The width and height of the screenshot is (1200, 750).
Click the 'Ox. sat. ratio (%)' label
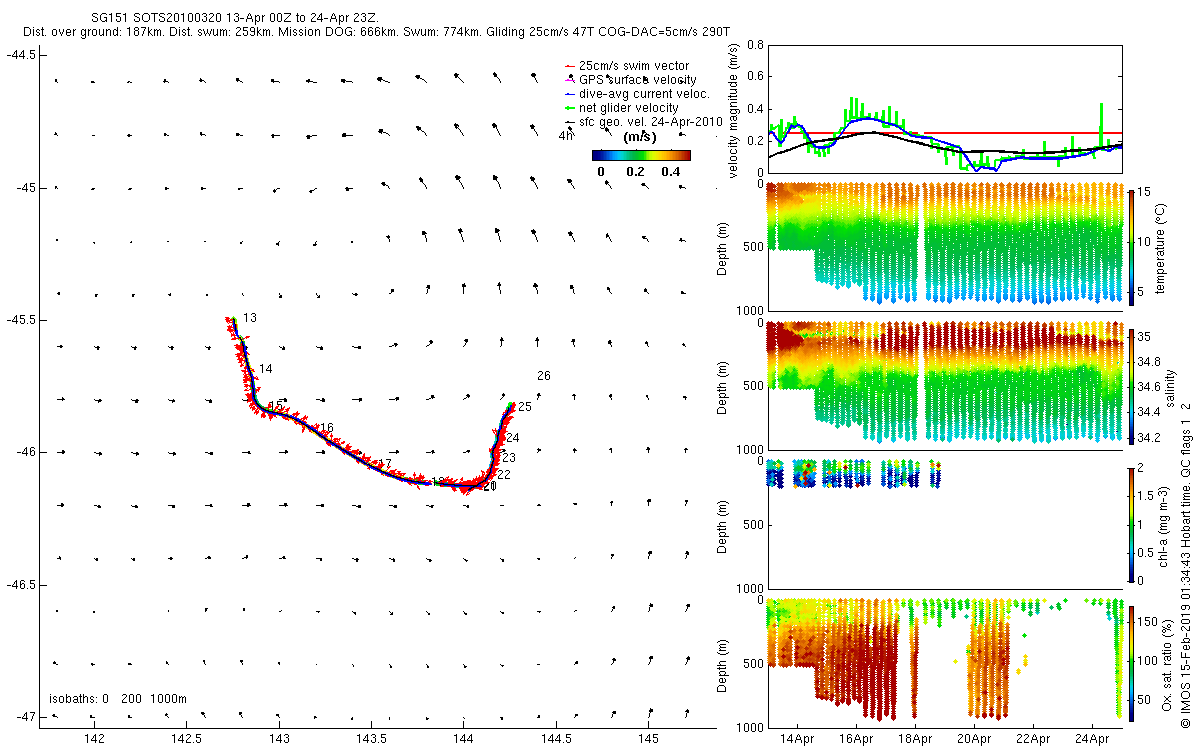click(x=1166, y=664)
